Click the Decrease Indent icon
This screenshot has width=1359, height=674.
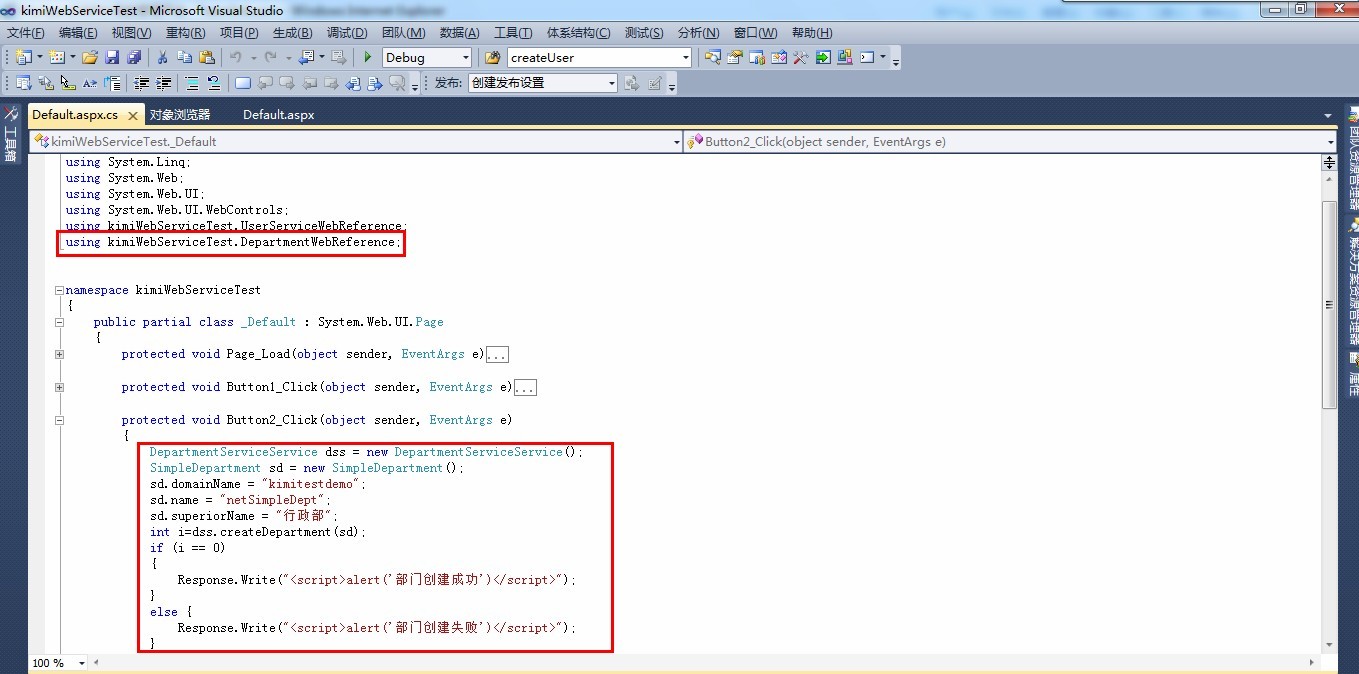point(141,83)
